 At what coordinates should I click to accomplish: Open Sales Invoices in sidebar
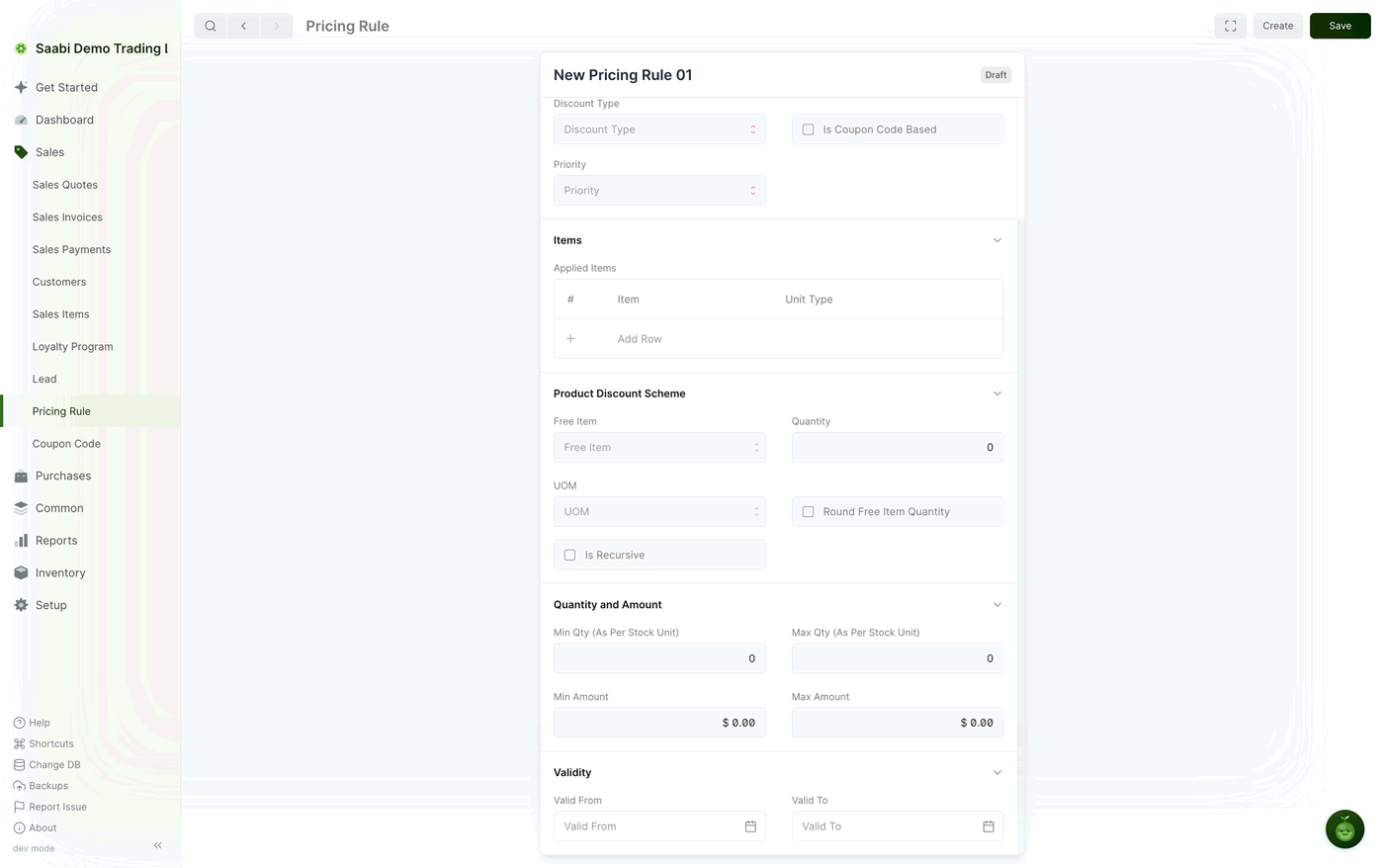point(67,217)
